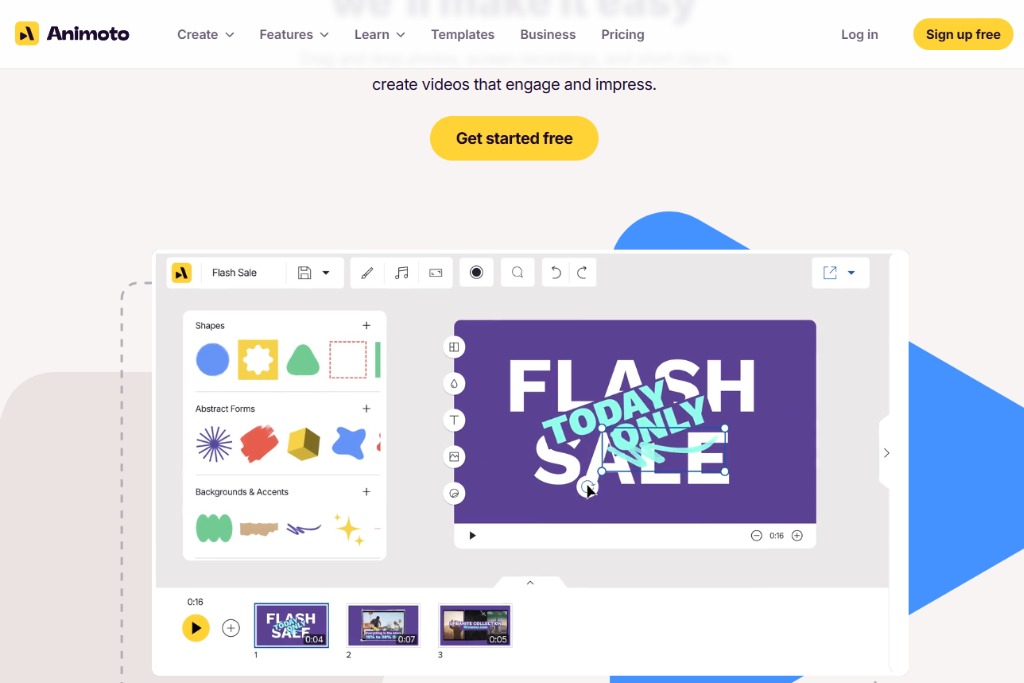Select the text tool icon beside canvas
The width and height of the screenshot is (1024, 683).
[x=454, y=420]
